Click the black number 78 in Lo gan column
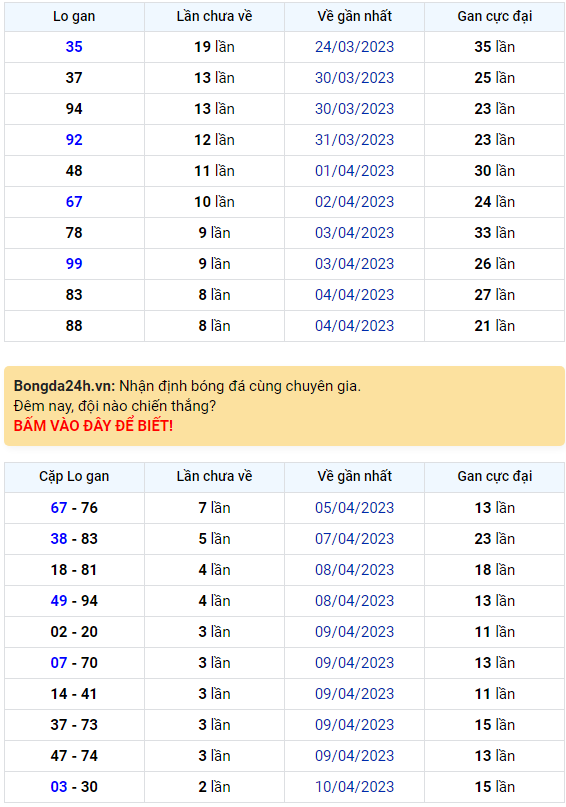 (x=74, y=233)
